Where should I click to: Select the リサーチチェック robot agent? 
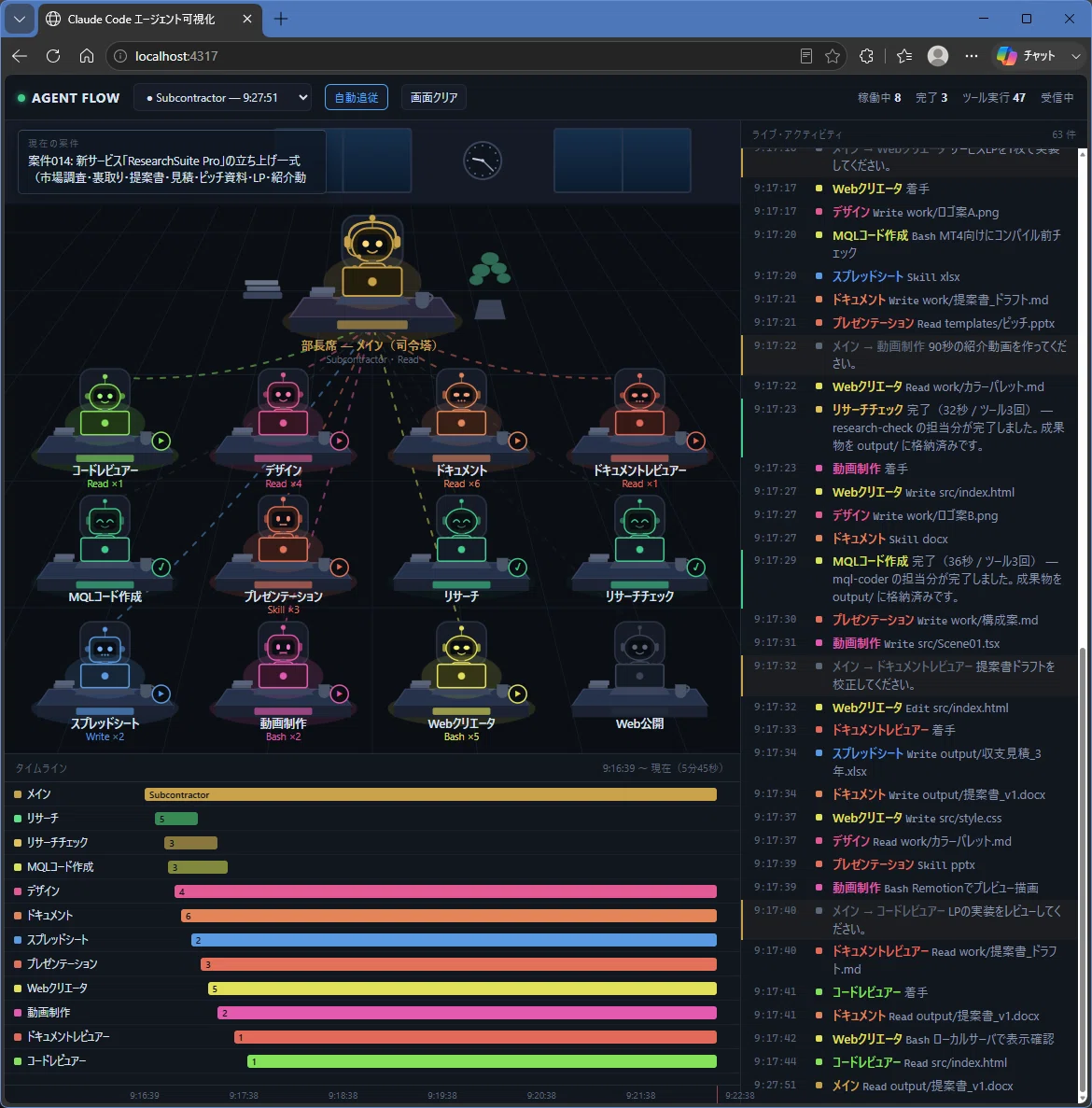[x=639, y=529]
